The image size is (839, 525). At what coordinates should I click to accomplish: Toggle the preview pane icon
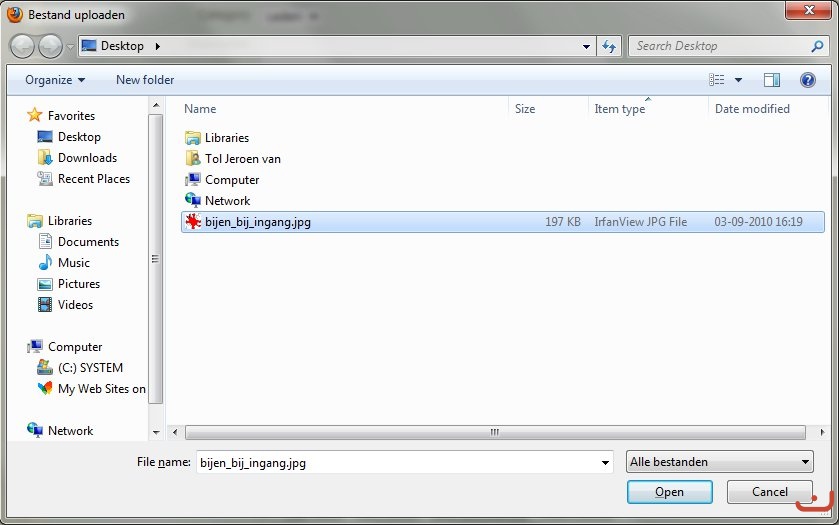coord(771,80)
